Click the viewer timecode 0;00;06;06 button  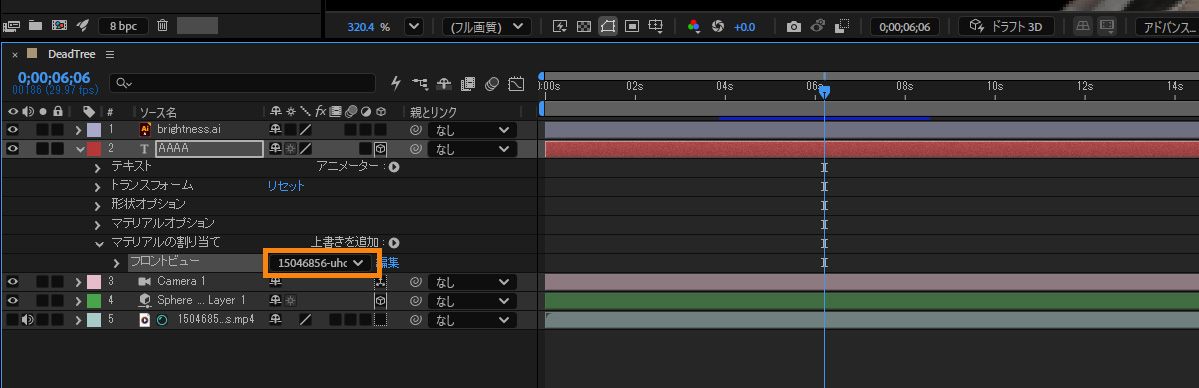point(905,27)
